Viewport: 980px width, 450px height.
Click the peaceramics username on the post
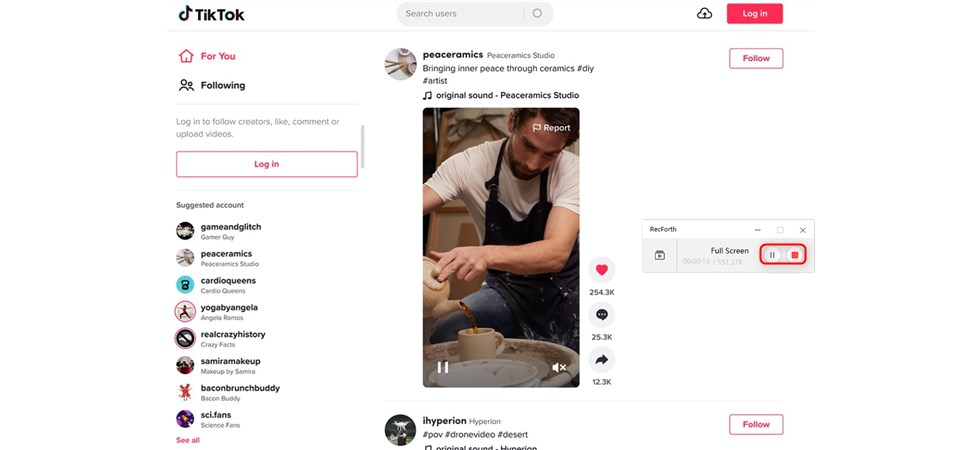point(453,55)
